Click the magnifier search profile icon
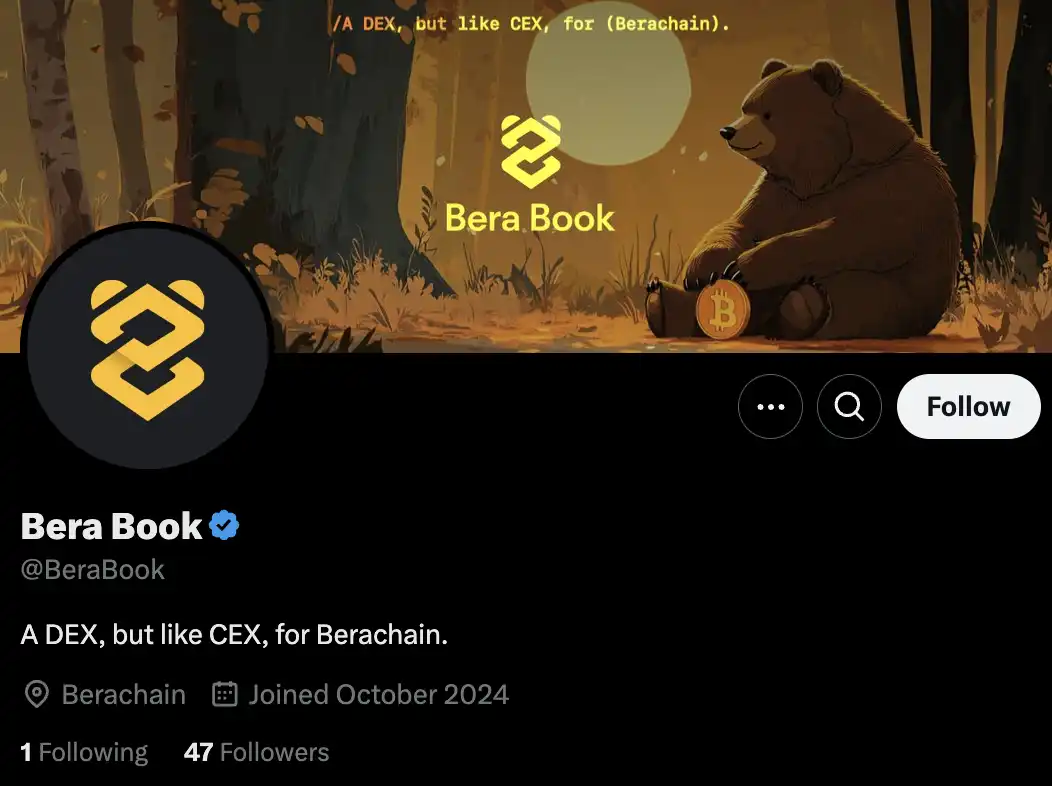The width and height of the screenshot is (1052, 786). coord(849,406)
